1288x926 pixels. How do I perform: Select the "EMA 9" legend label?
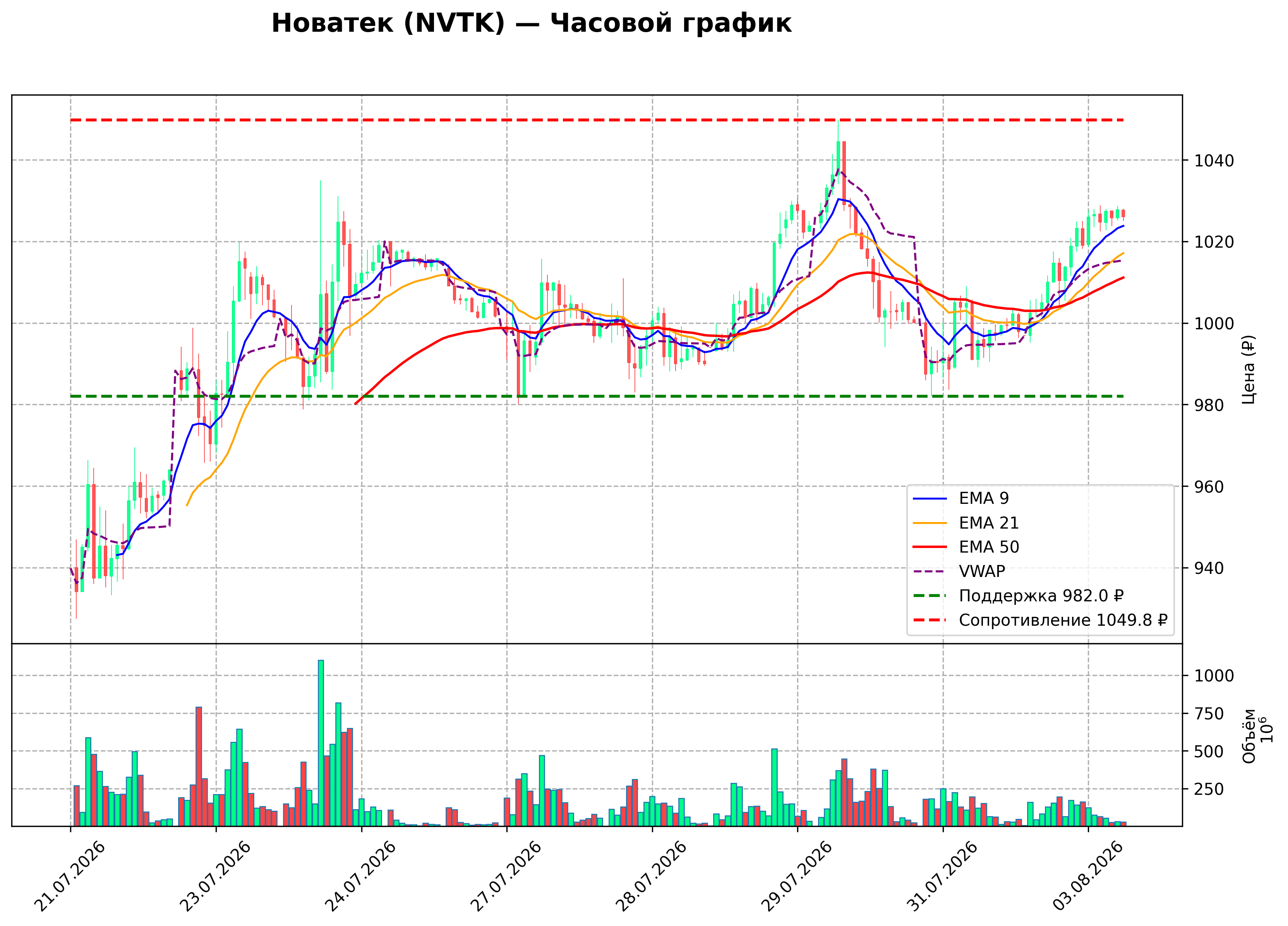pos(984,498)
